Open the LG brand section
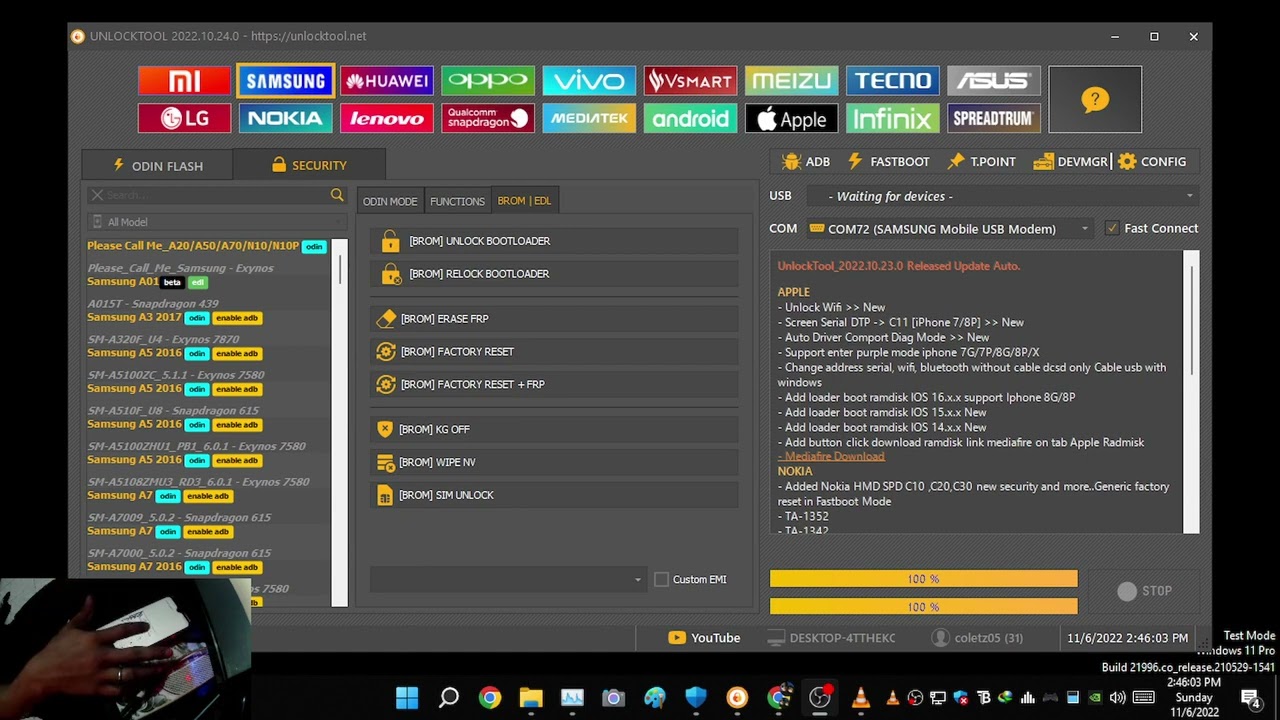Screen dimensions: 1280x720 (184, 118)
